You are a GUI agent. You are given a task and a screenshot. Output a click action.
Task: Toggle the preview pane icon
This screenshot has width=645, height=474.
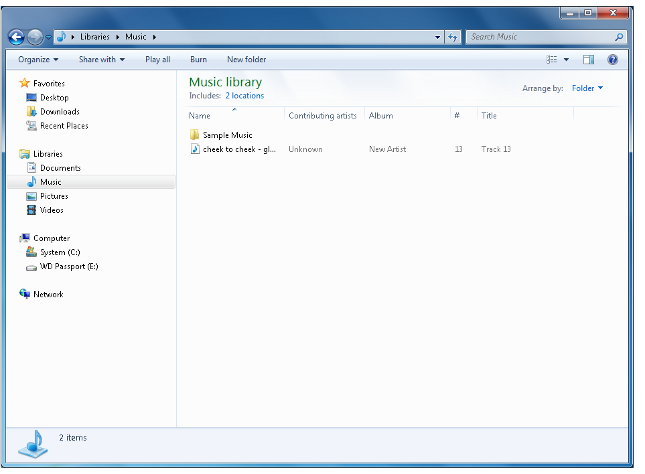588,60
